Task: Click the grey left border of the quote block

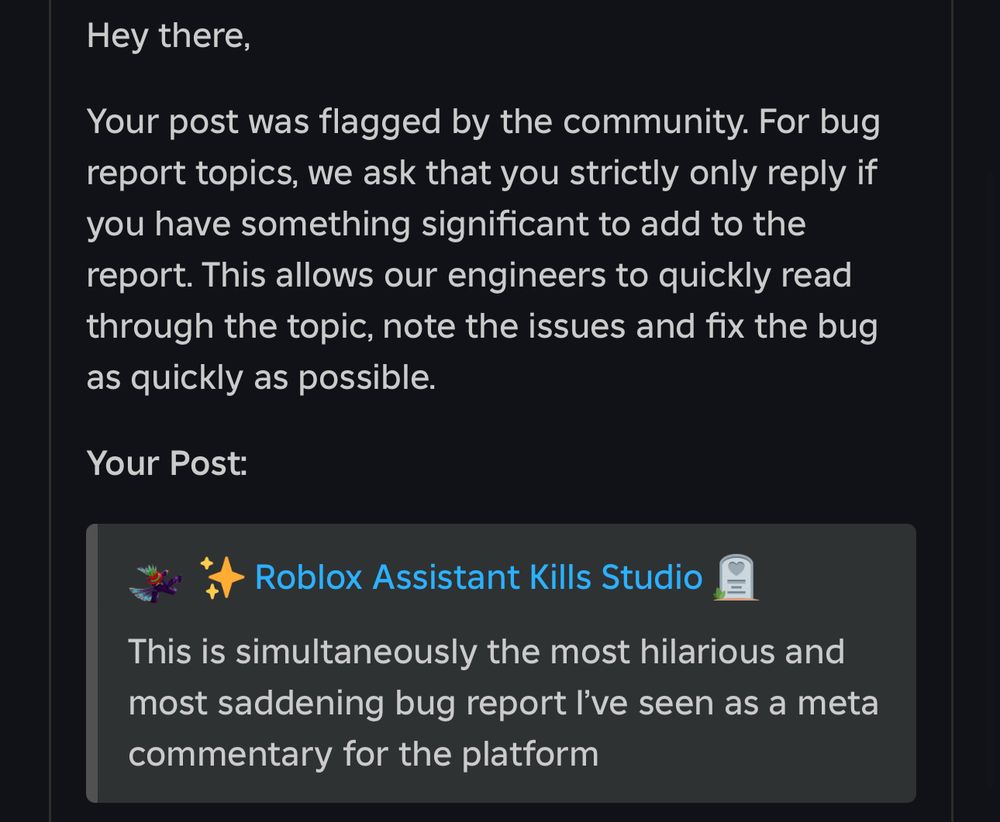Action: tap(92, 663)
